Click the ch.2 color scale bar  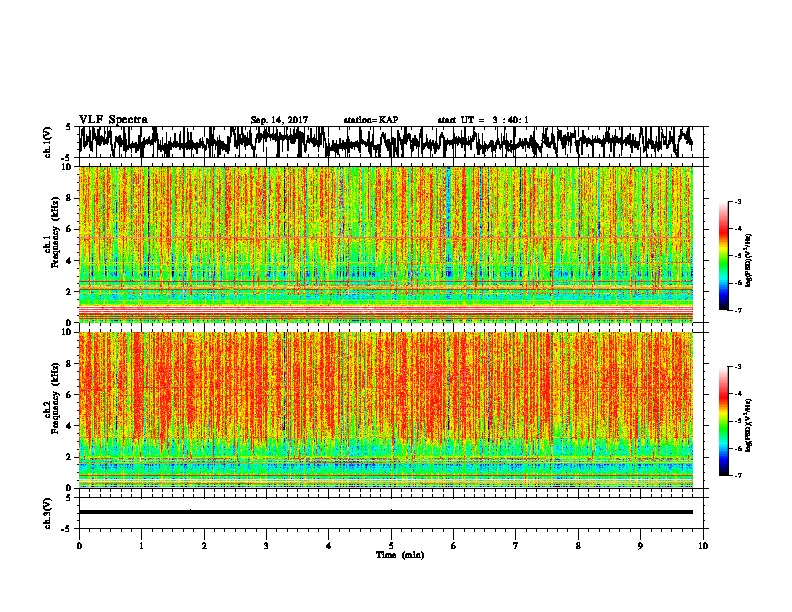point(724,421)
